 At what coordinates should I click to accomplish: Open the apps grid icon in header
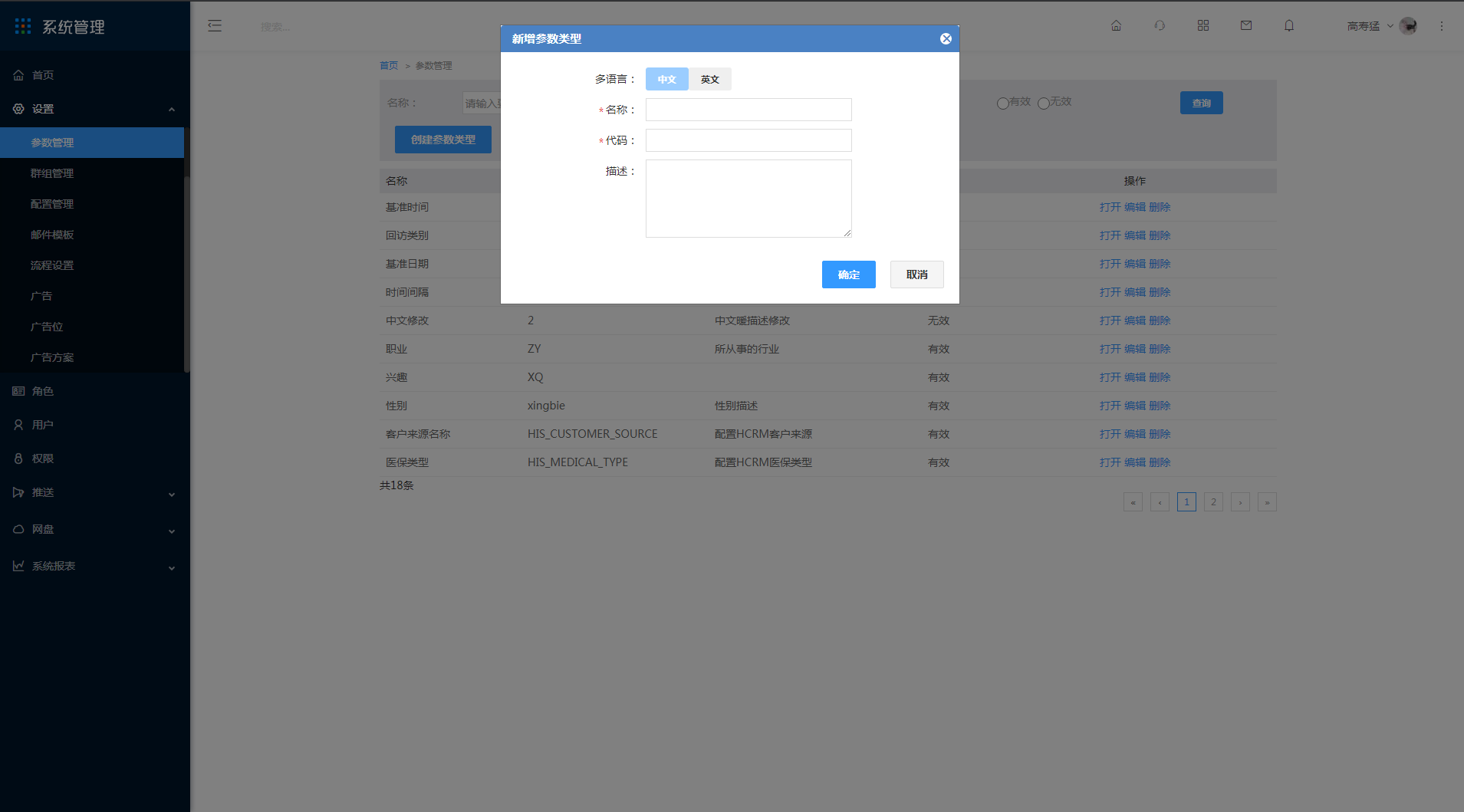1202,26
